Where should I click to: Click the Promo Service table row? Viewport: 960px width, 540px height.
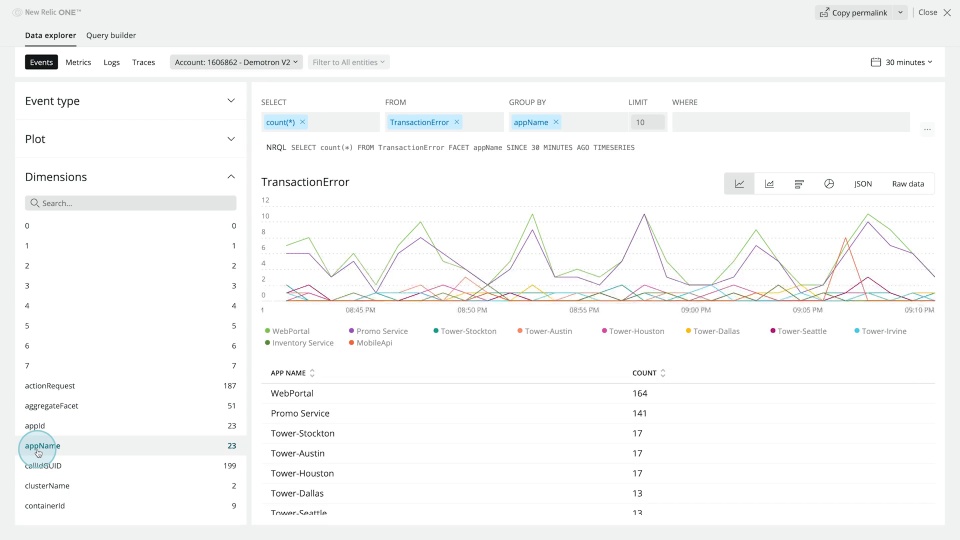(x=598, y=413)
